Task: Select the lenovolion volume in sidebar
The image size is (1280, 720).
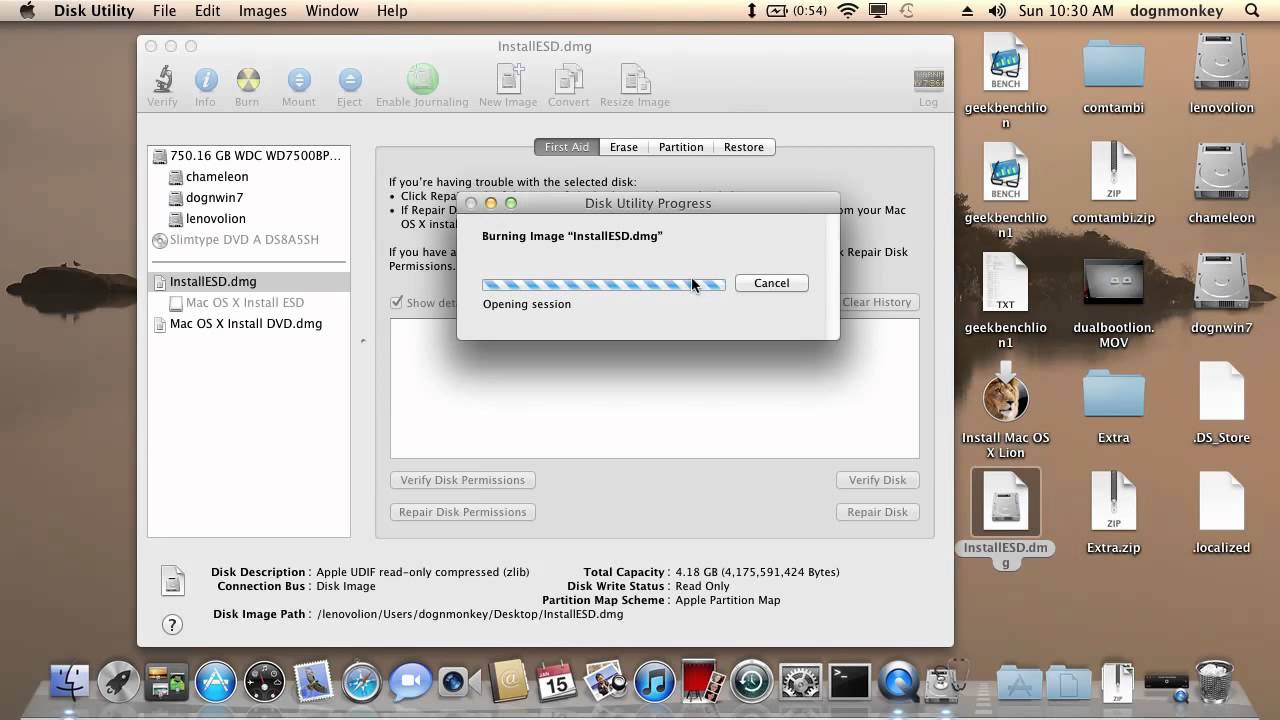Action: point(249,219)
